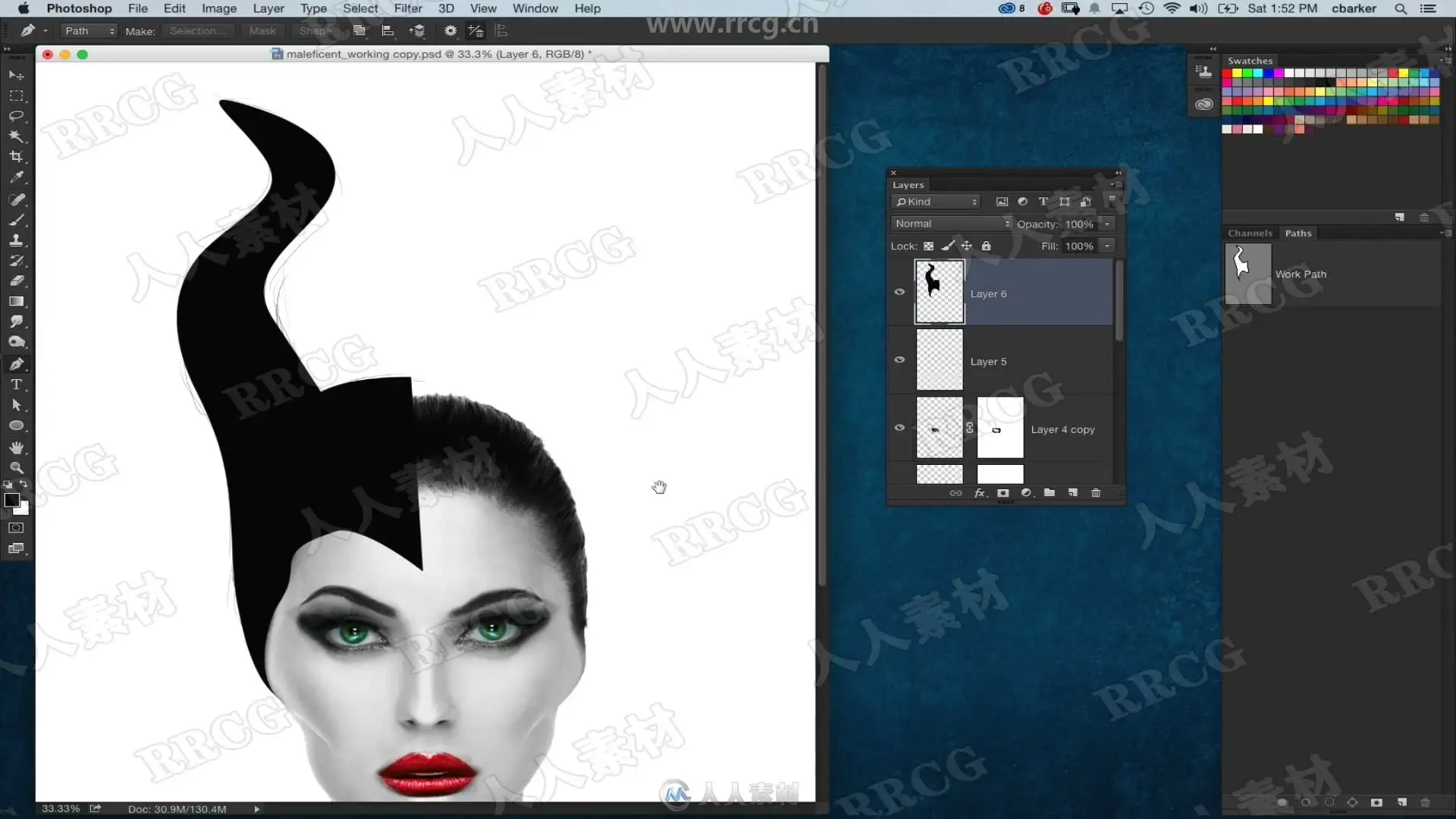Open the Image menu
This screenshot has width=1456, height=819.
(219, 8)
